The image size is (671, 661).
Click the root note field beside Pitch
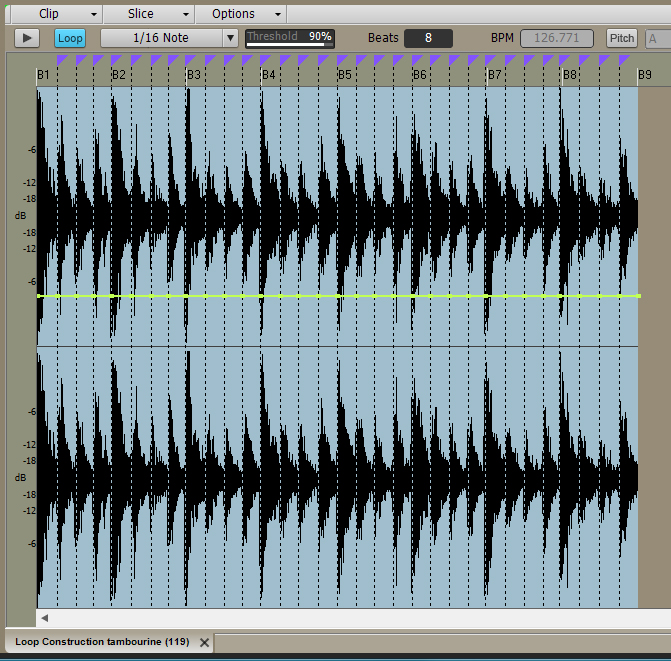[658, 38]
